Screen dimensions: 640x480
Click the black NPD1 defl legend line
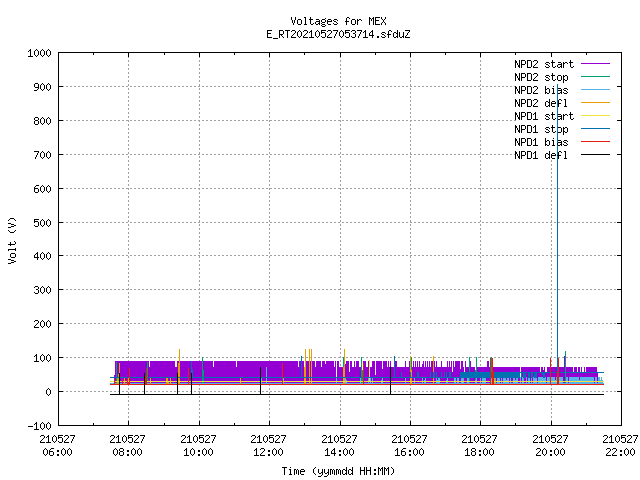596,155
